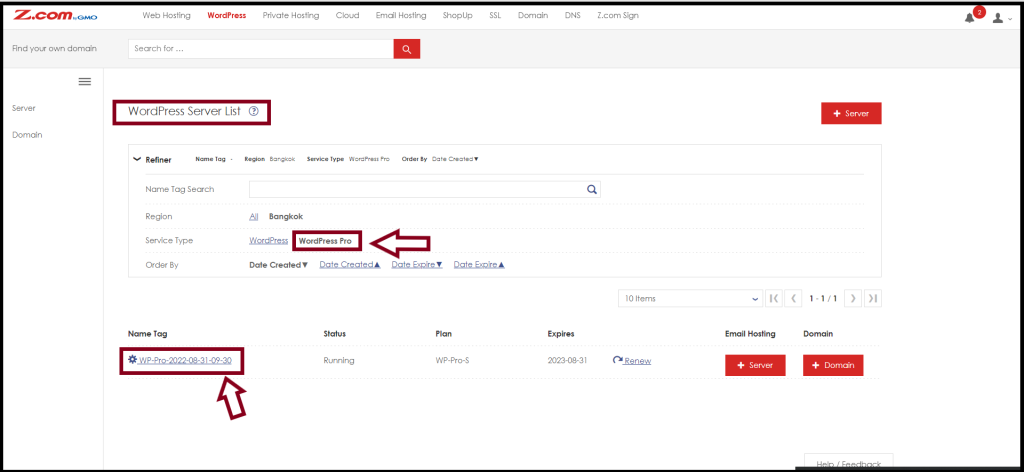Click the 2023-08-31 expiry date
Image resolution: width=1024 pixels, height=472 pixels.
(568, 360)
